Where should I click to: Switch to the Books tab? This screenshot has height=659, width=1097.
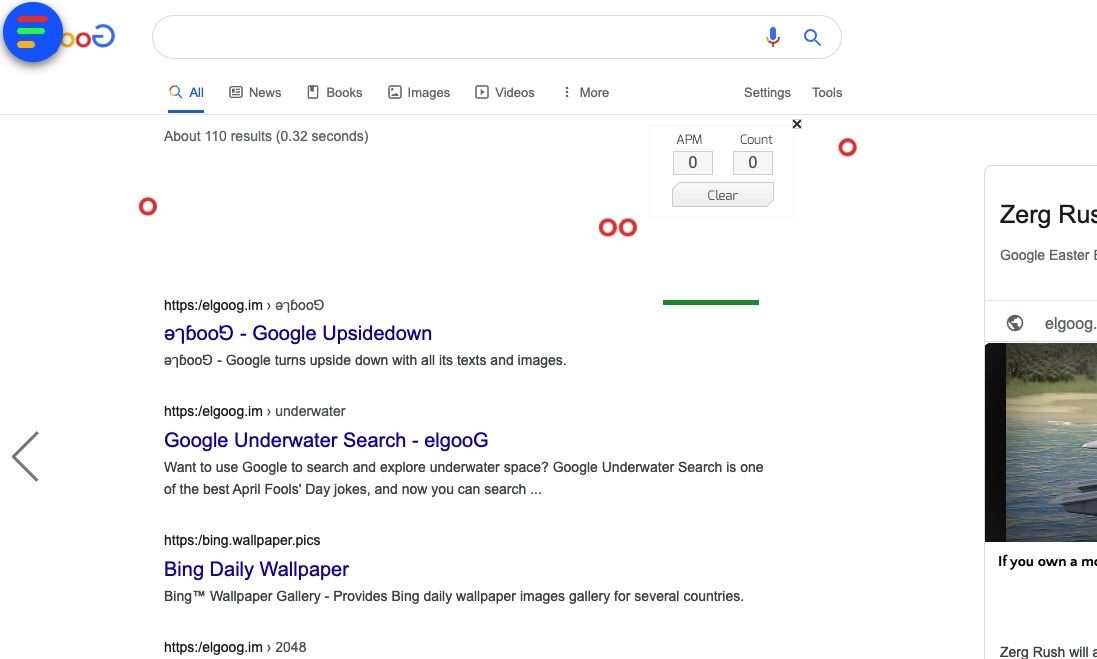334,92
